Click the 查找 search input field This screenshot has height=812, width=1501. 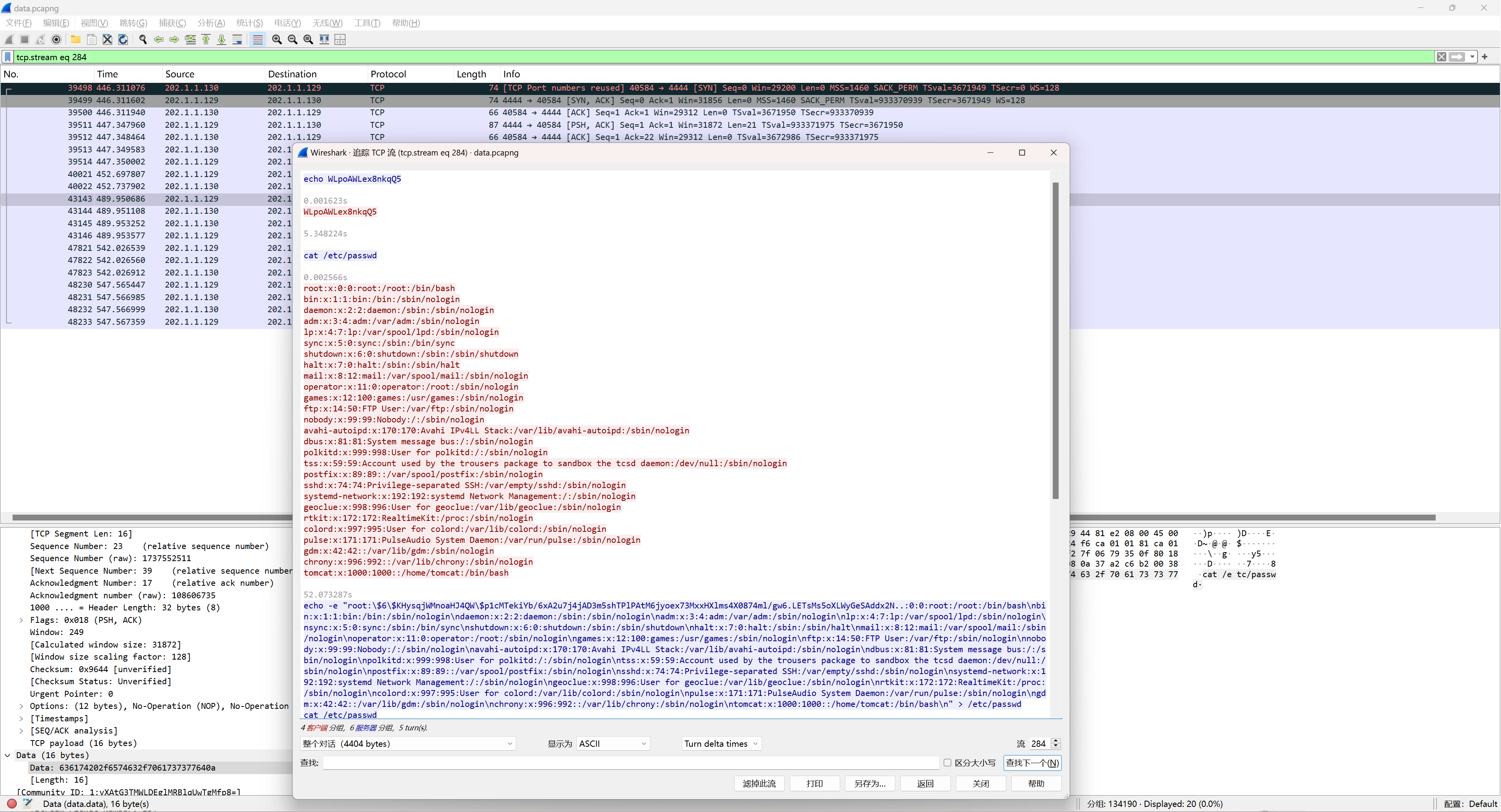coord(630,762)
